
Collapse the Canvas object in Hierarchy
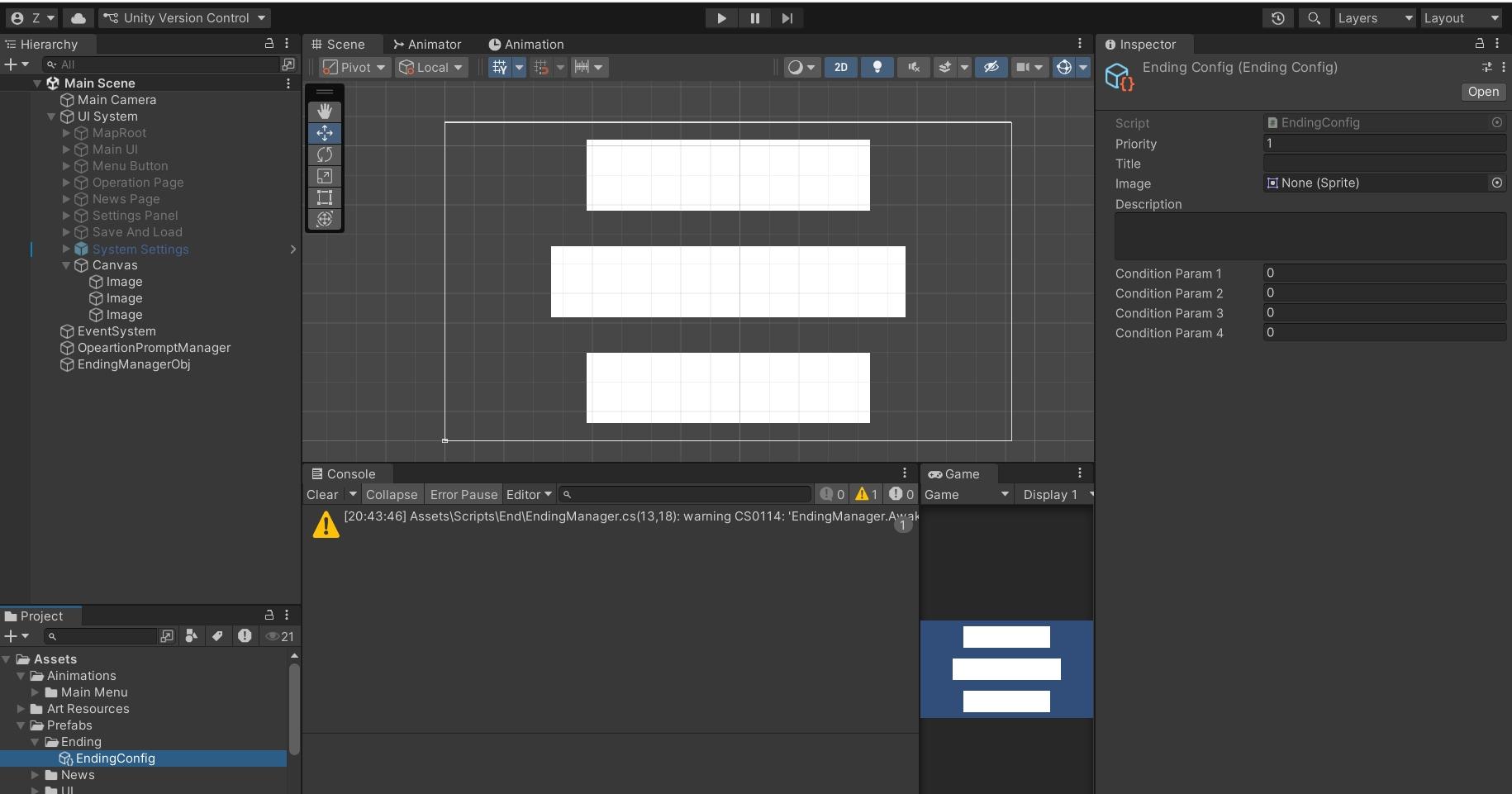coord(66,265)
